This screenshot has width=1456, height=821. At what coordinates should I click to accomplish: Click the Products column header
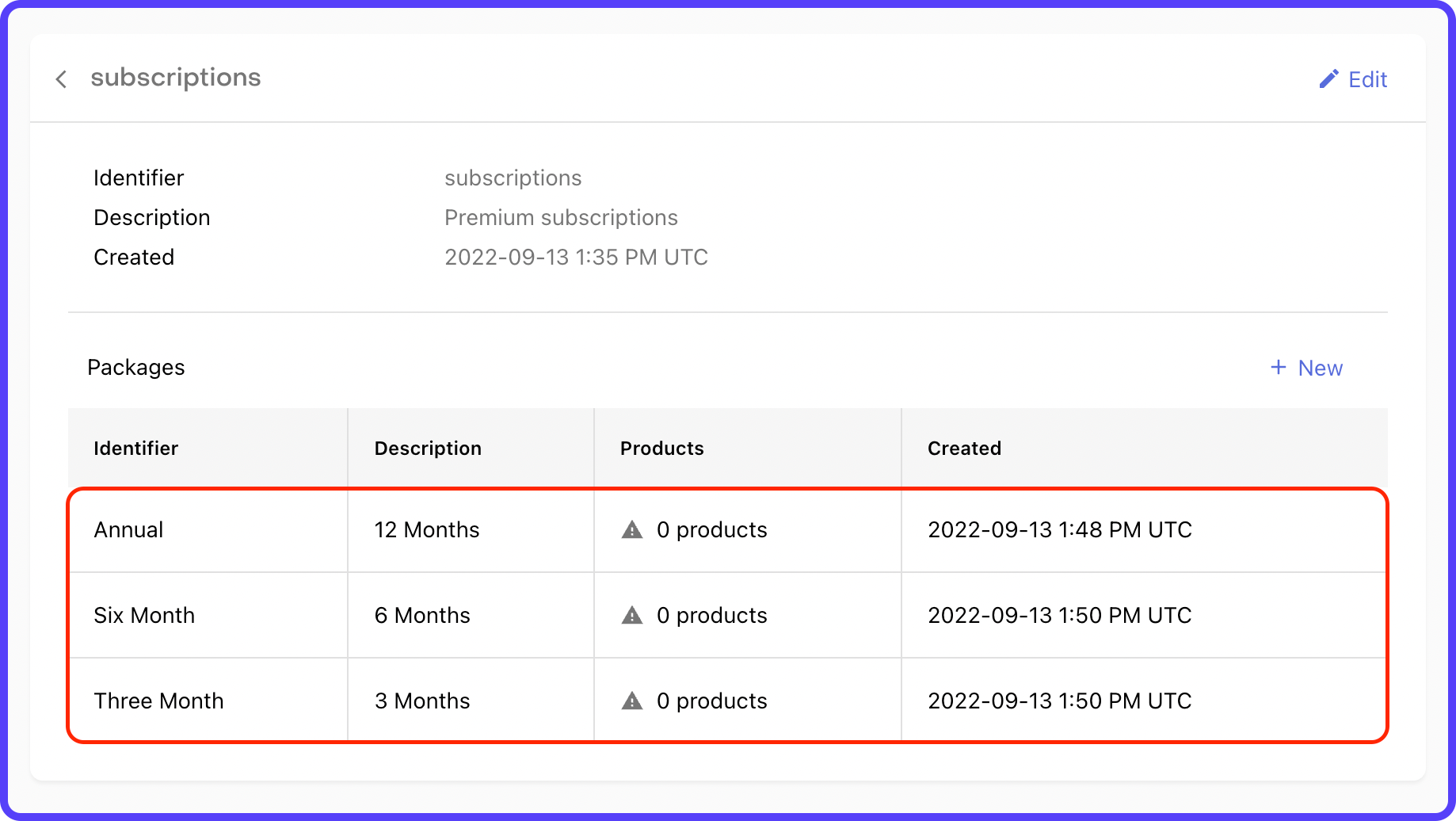click(662, 449)
